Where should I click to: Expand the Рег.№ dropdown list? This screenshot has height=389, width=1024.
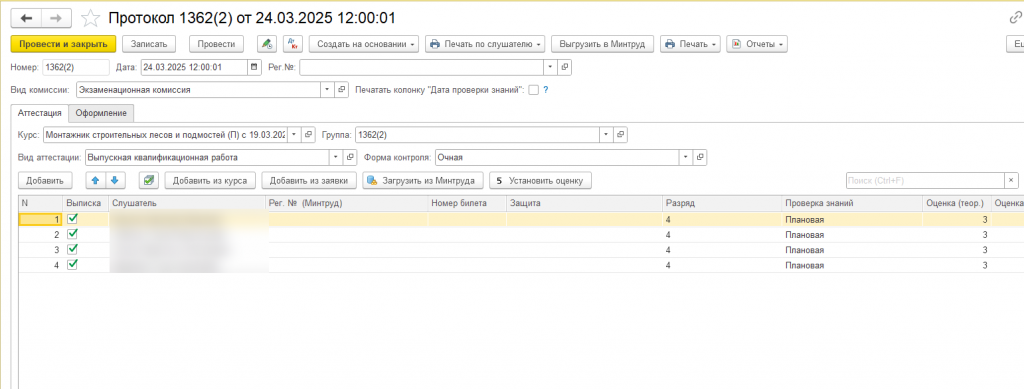tap(550, 67)
